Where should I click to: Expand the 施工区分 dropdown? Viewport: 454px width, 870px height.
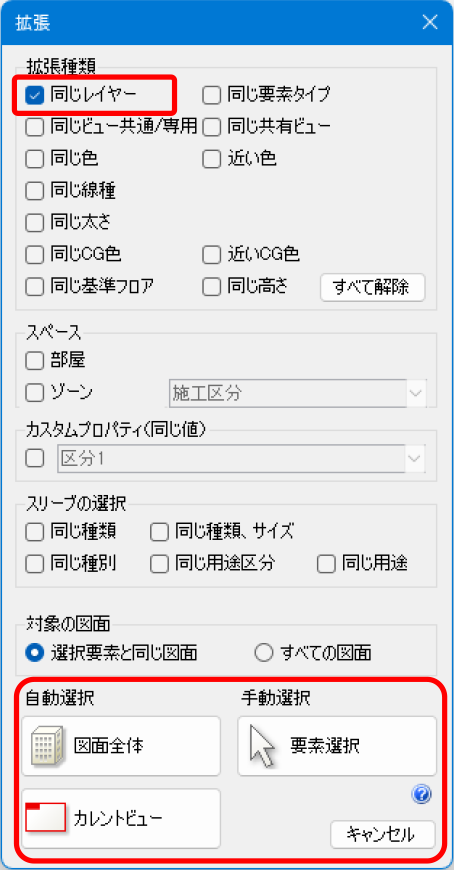tap(297, 393)
